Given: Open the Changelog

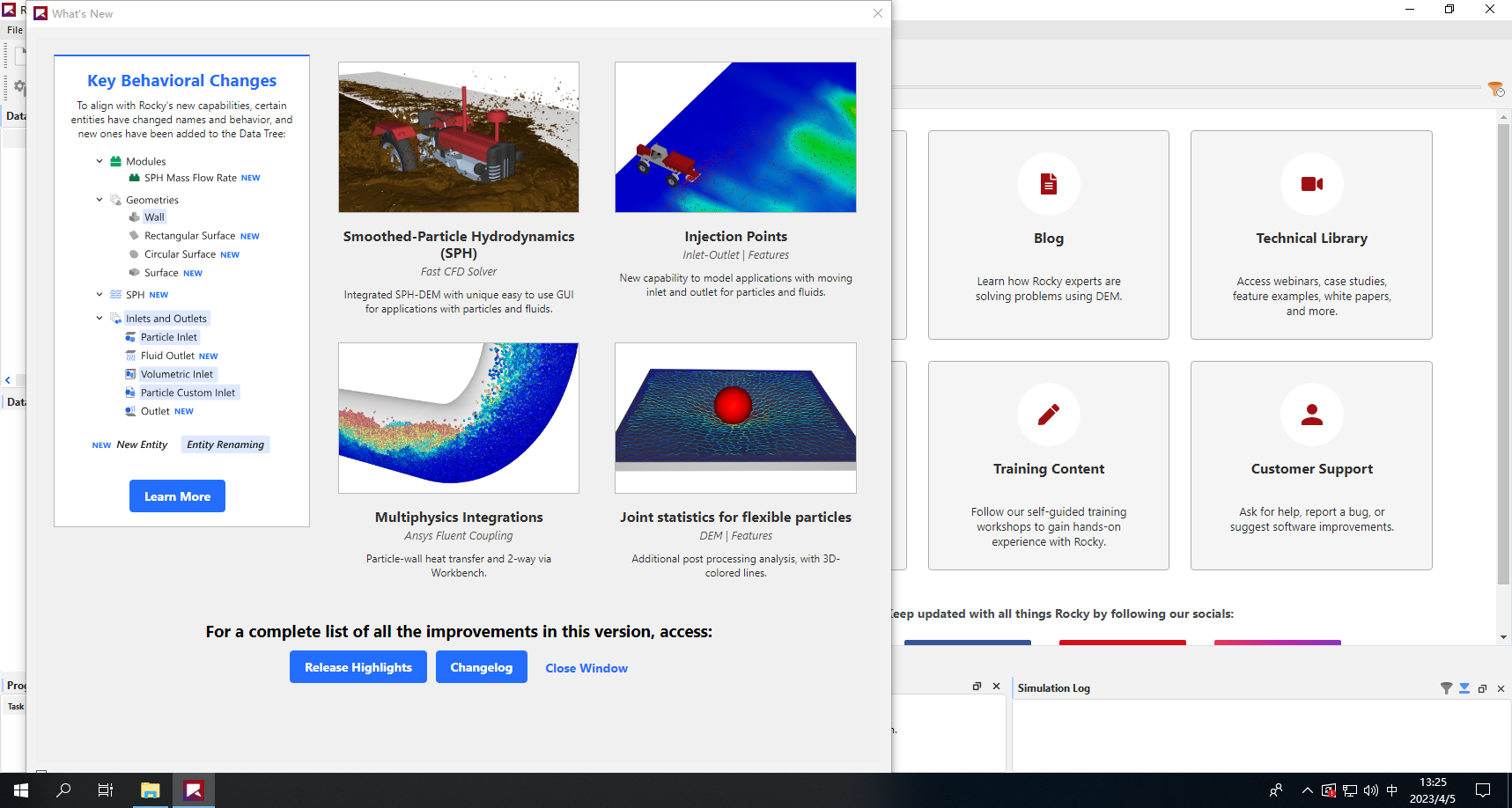Looking at the screenshot, I should pyautogui.click(x=482, y=667).
